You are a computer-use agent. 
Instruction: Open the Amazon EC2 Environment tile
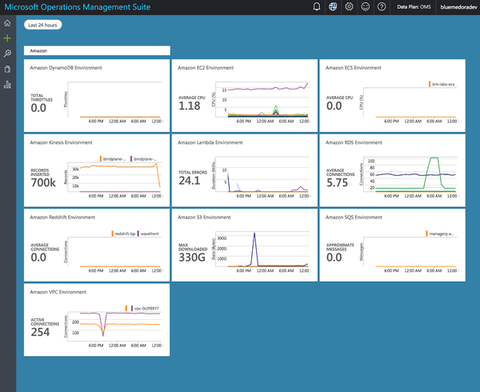(244, 96)
